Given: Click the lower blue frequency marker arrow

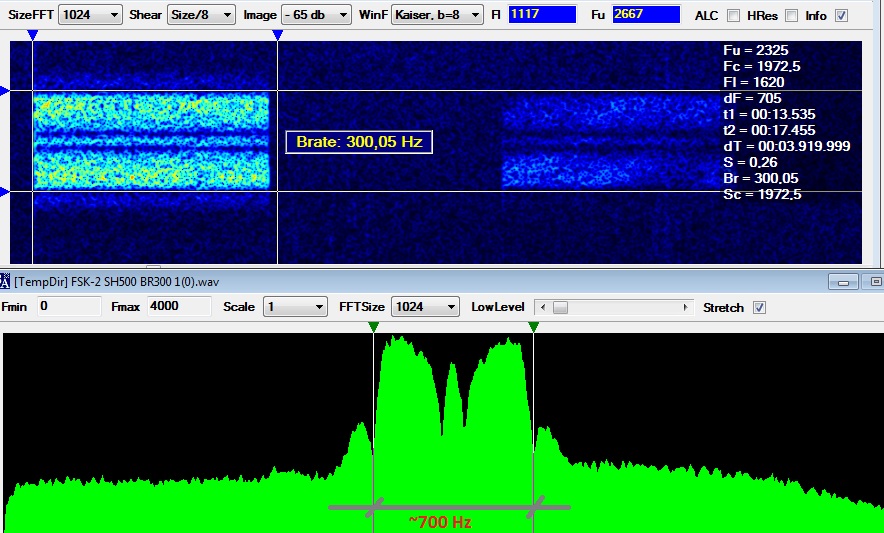Looking at the screenshot, I should click(5, 192).
